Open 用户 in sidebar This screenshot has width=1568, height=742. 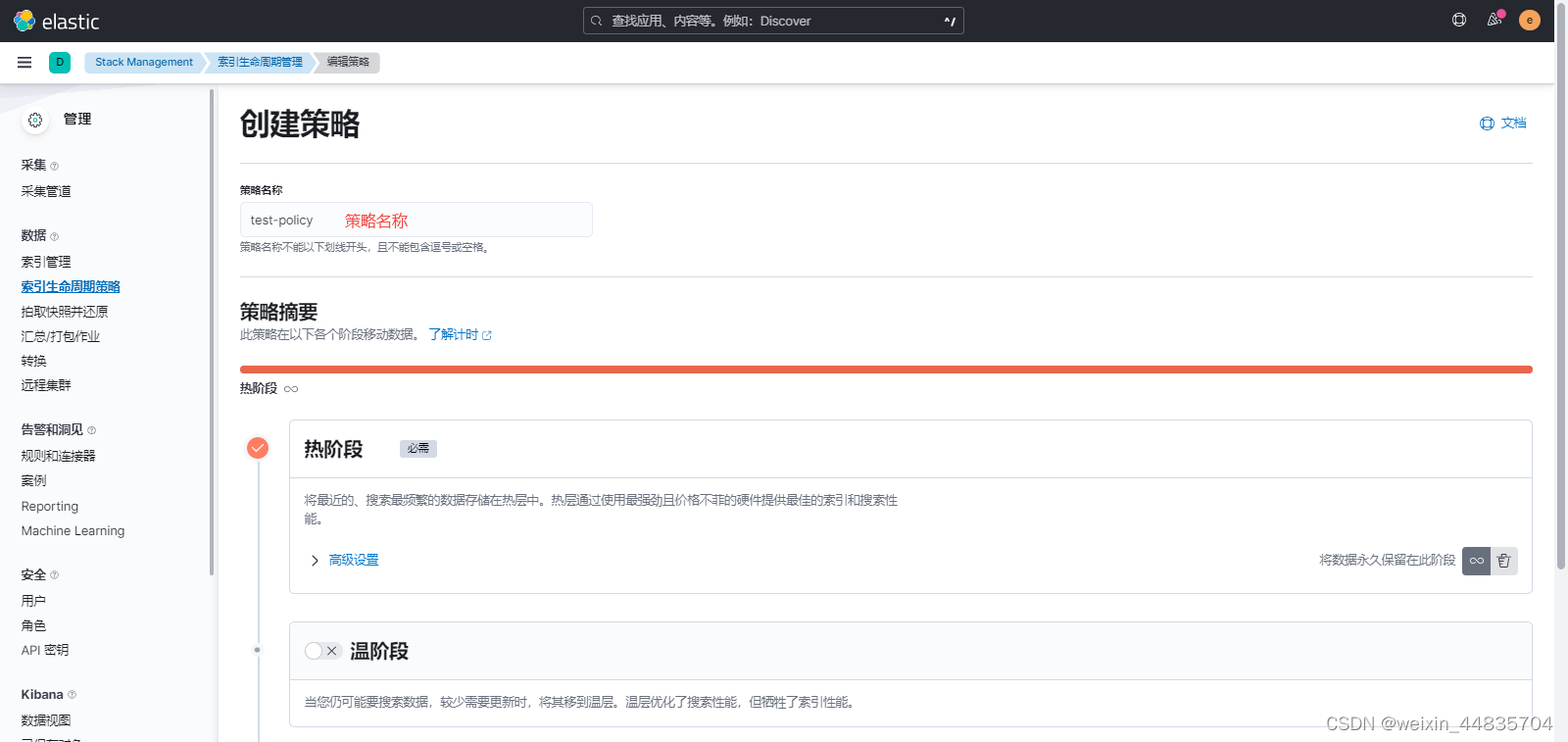point(33,601)
